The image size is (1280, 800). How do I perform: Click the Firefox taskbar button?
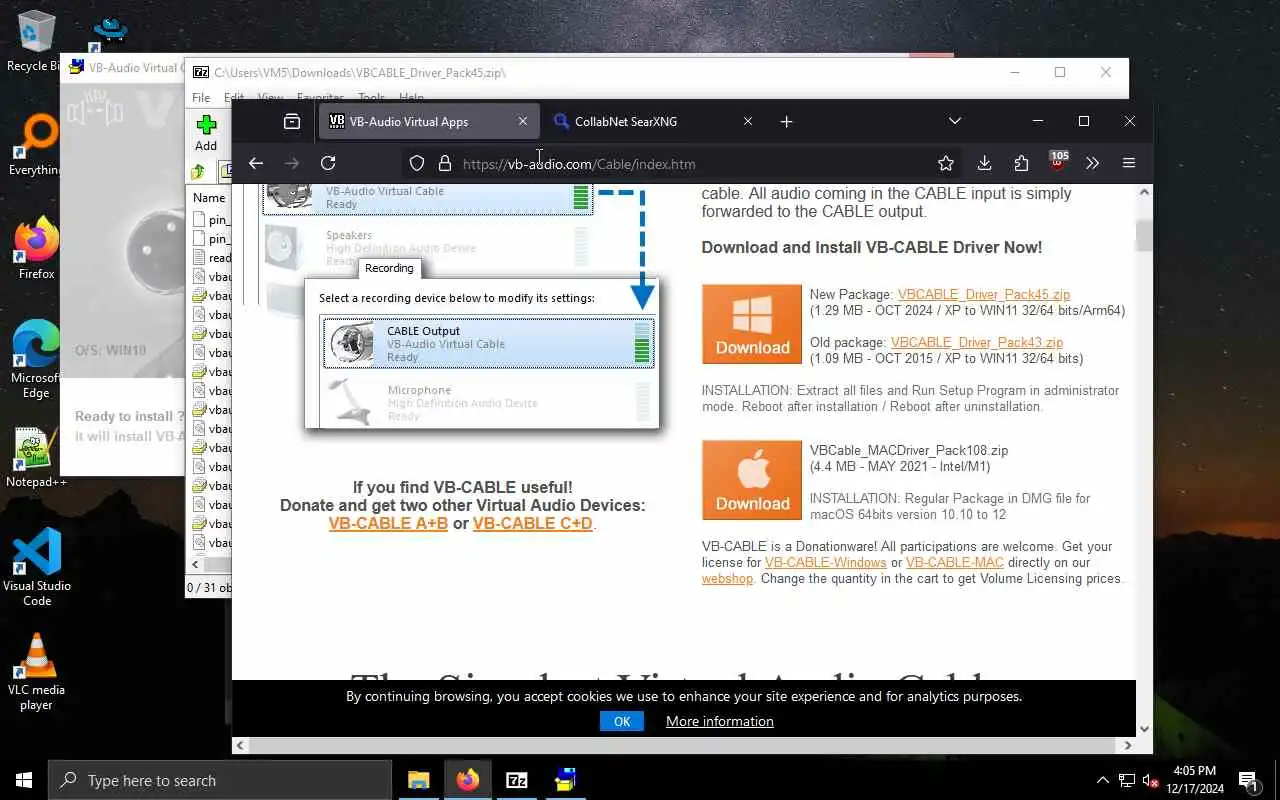[467, 780]
